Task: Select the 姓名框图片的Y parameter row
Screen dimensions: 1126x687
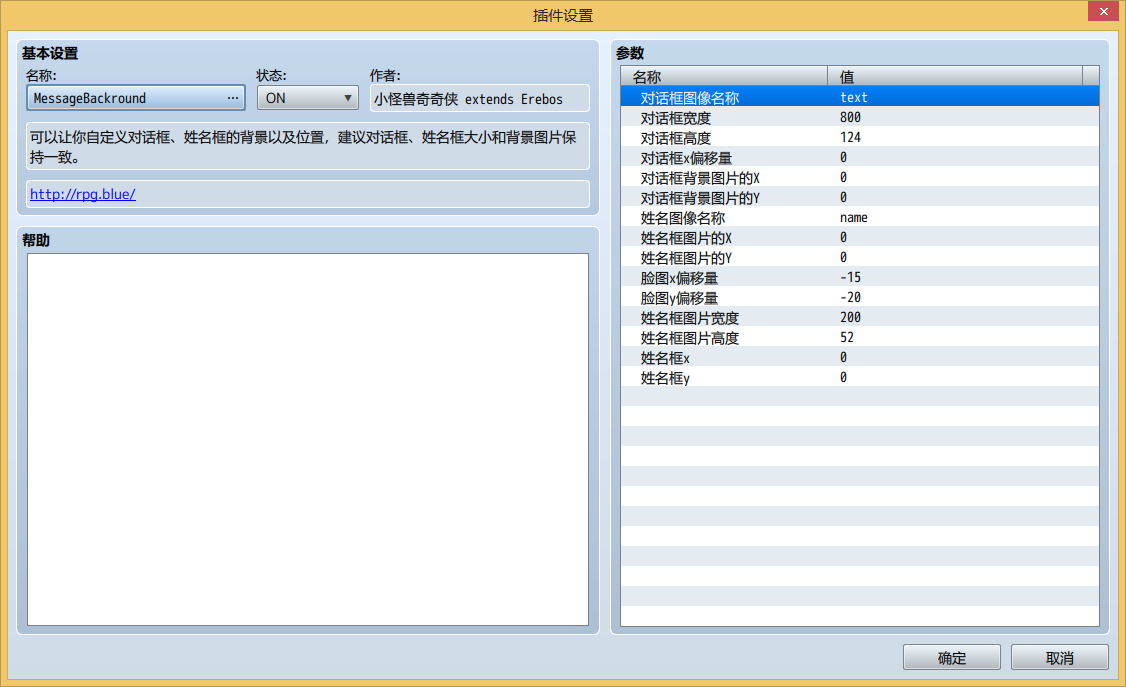Action: click(x=860, y=258)
